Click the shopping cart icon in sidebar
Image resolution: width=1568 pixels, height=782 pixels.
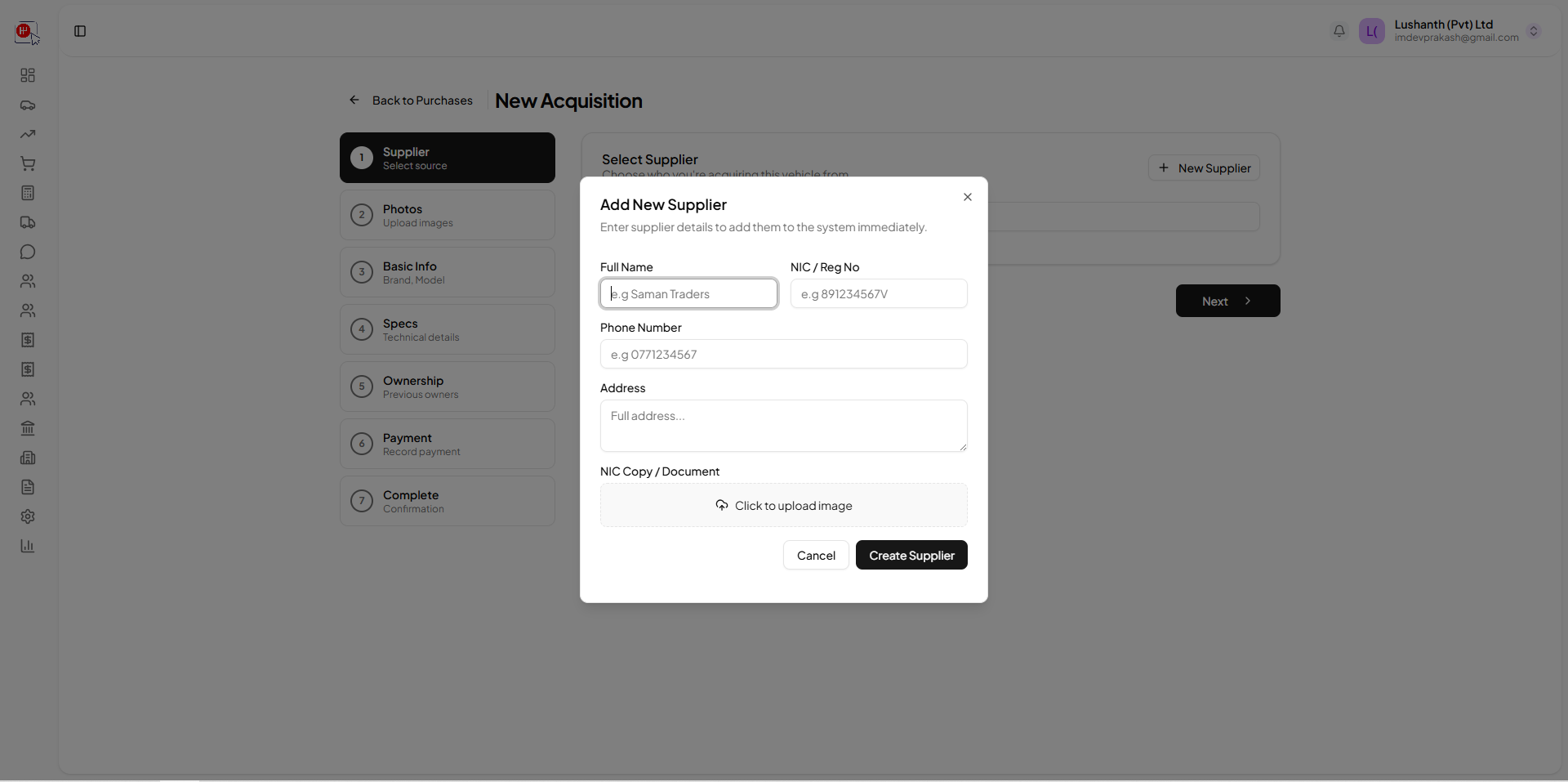tap(28, 164)
